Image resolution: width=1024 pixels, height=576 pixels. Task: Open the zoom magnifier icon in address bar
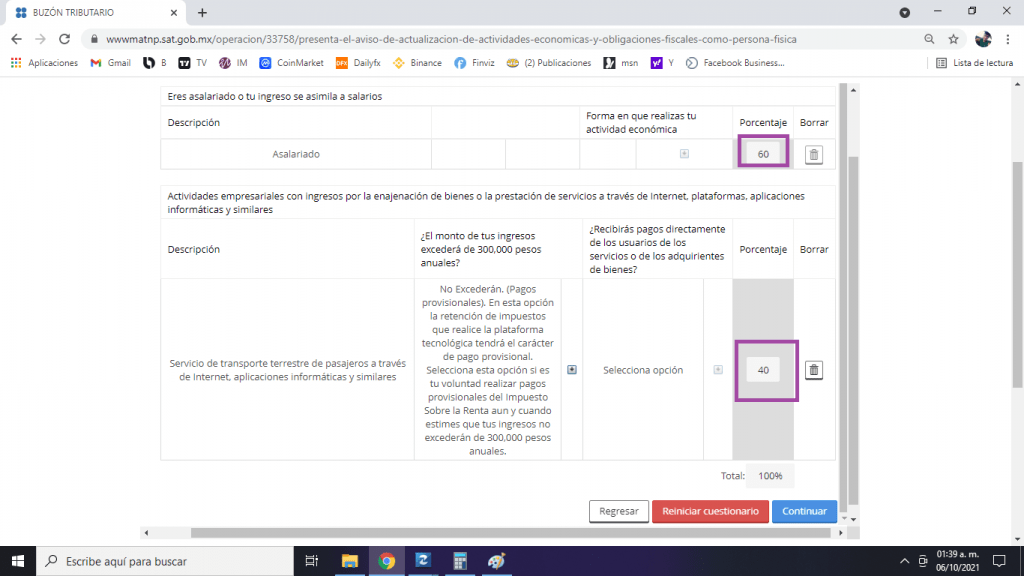coord(929,39)
